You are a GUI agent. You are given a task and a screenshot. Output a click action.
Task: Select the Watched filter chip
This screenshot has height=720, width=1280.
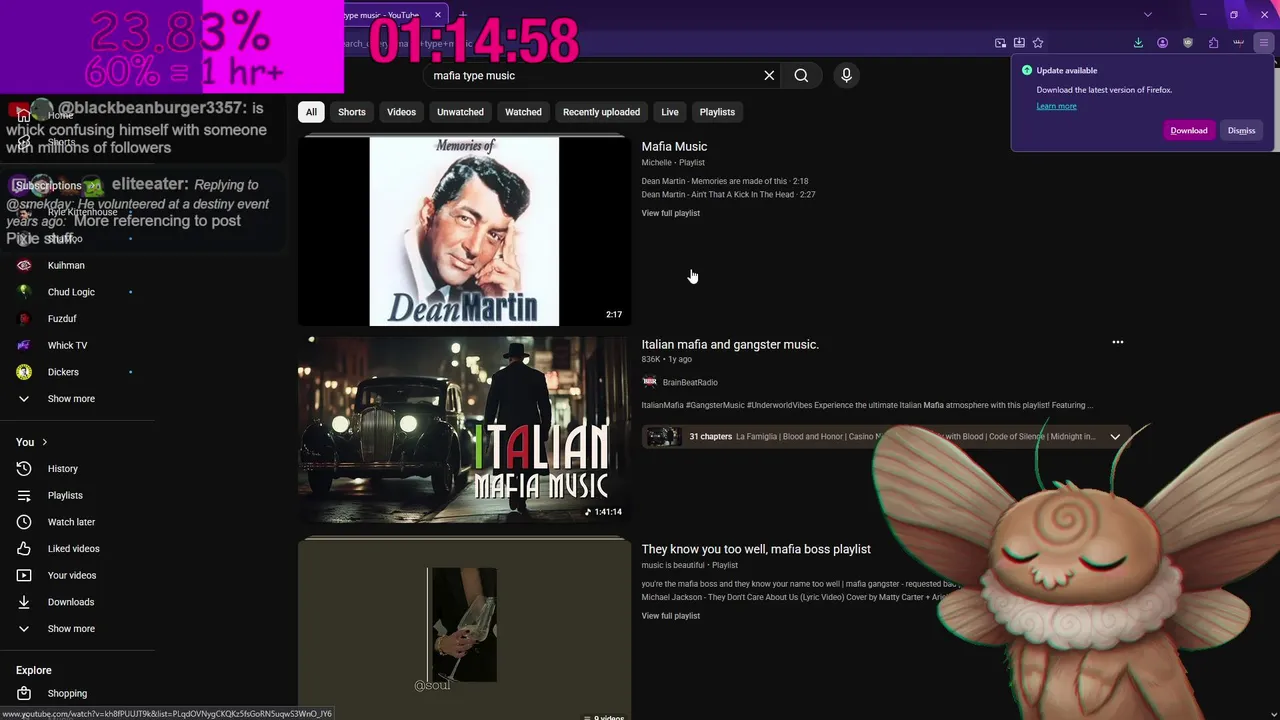pyautogui.click(x=523, y=112)
